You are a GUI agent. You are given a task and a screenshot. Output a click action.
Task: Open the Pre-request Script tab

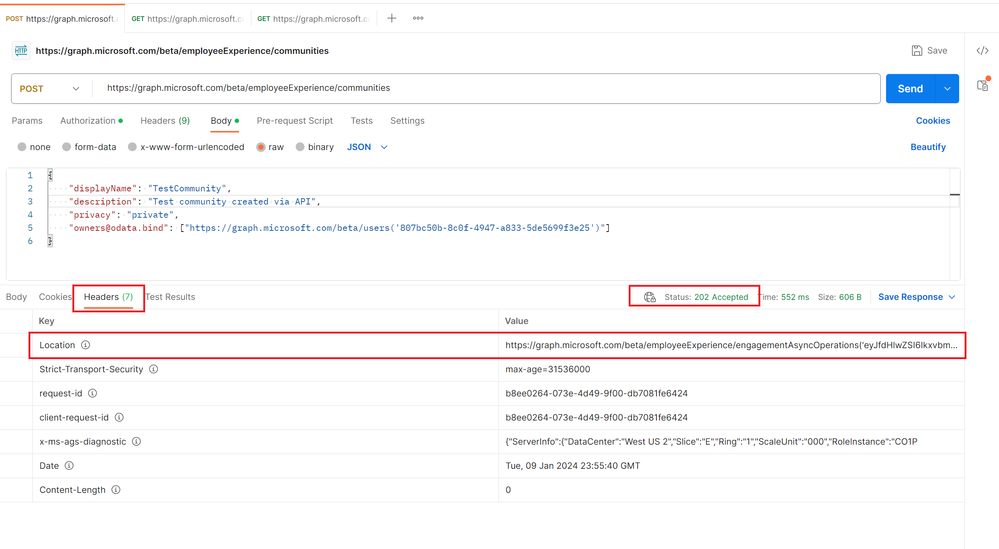[294, 120]
